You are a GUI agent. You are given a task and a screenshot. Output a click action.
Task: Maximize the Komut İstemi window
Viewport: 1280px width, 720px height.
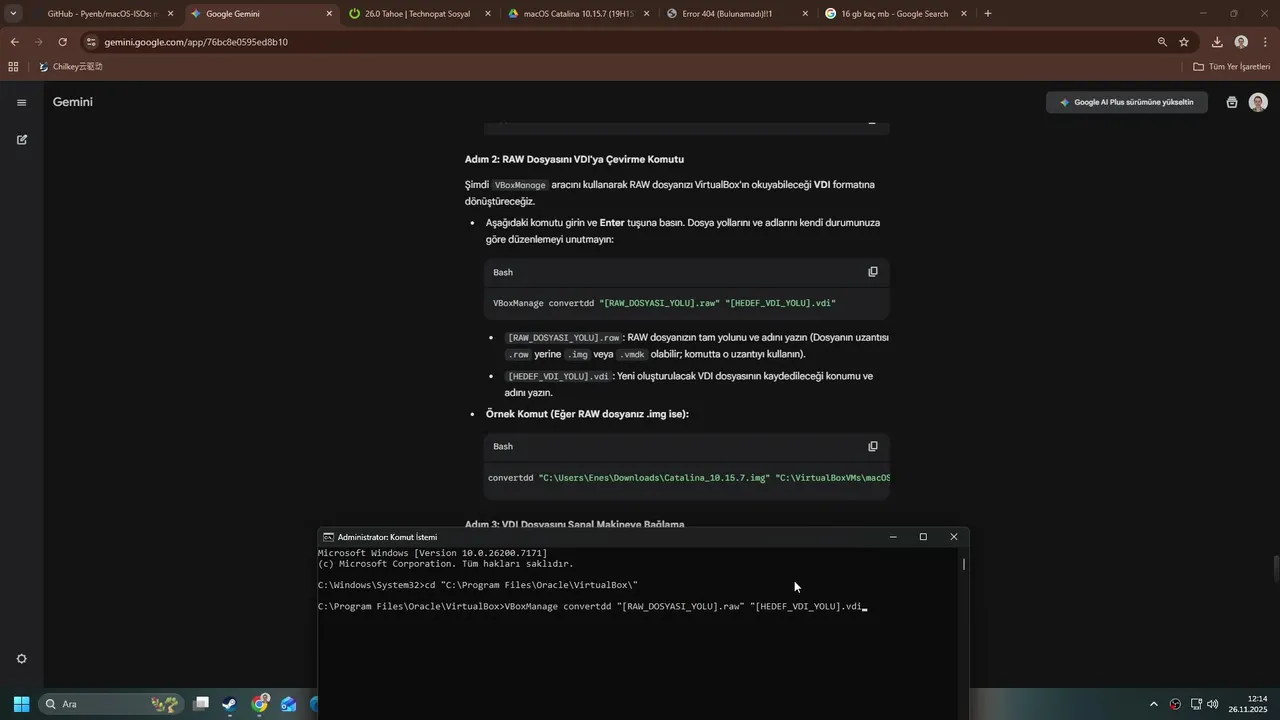tap(923, 537)
